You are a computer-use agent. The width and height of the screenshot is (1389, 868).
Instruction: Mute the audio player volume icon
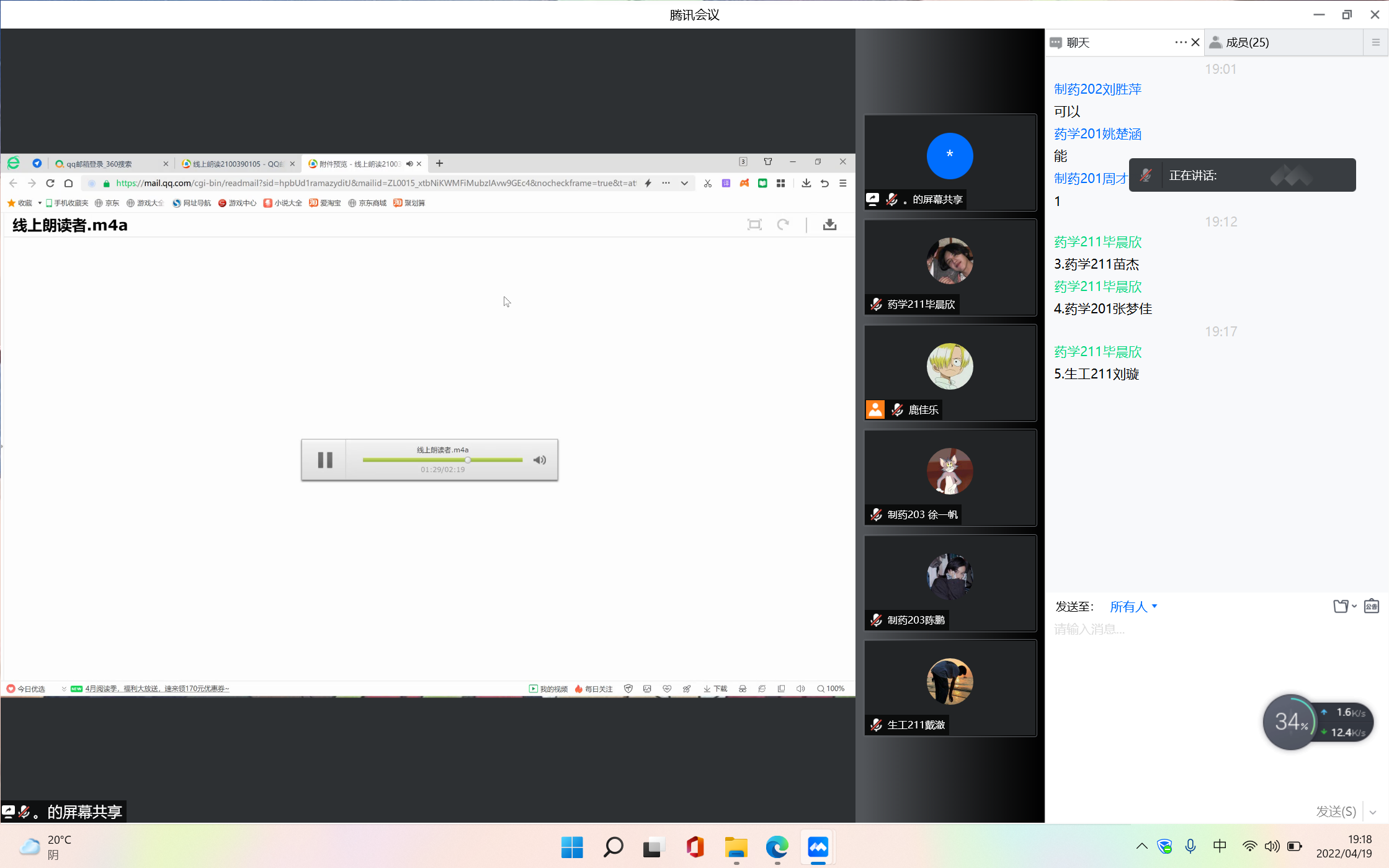[x=540, y=460]
